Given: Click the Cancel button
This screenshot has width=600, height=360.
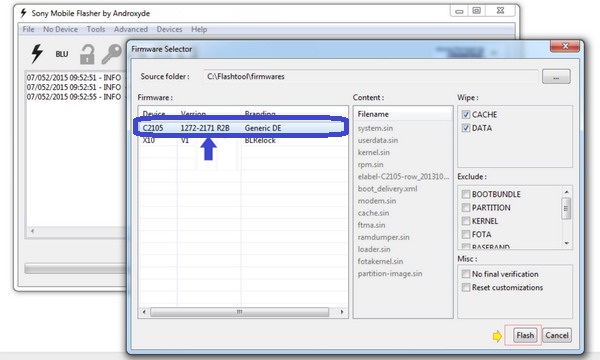Looking at the screenshot, I should click(x=557, y=336).
